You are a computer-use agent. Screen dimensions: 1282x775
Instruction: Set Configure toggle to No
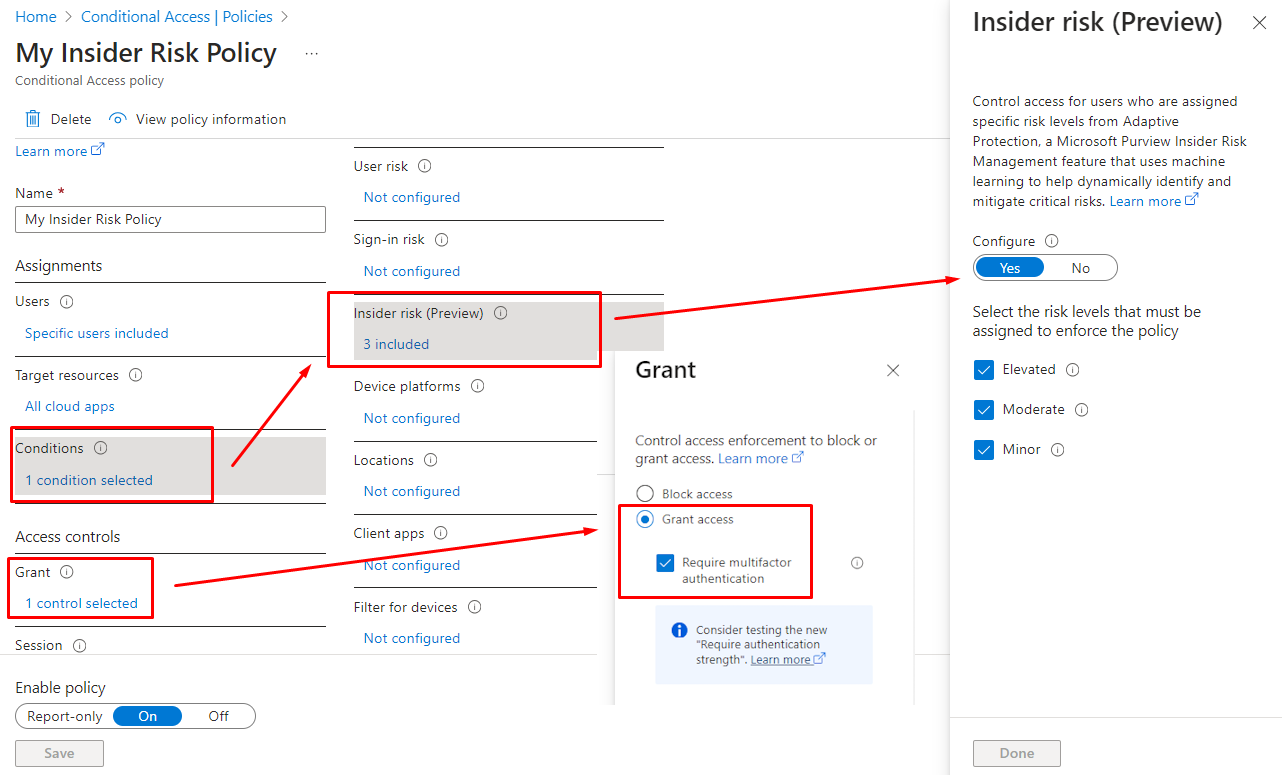pos(1080,268)
